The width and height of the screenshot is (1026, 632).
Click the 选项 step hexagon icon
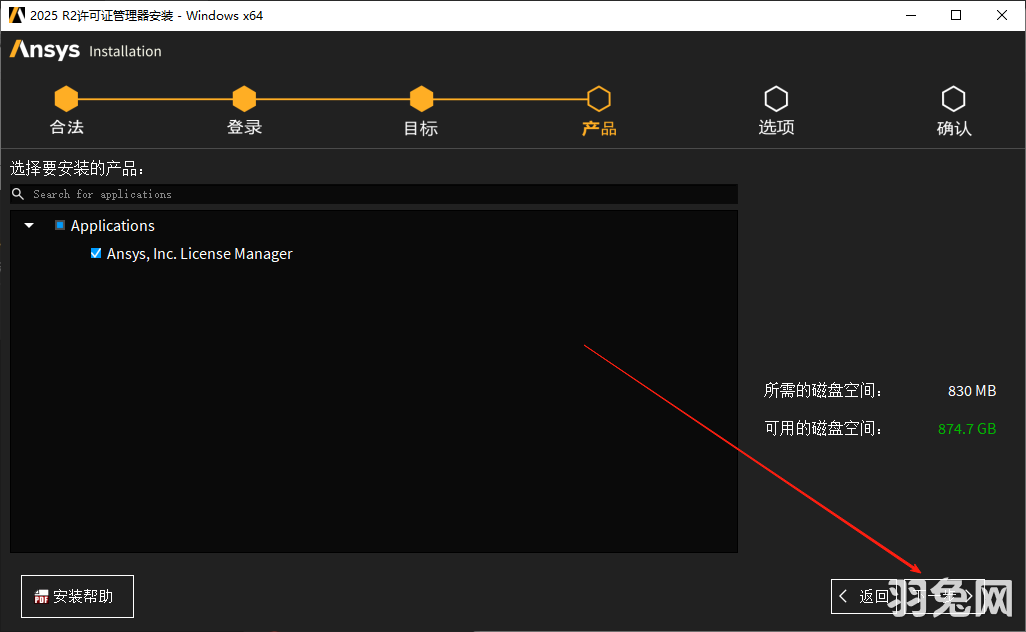coord(776,99)
